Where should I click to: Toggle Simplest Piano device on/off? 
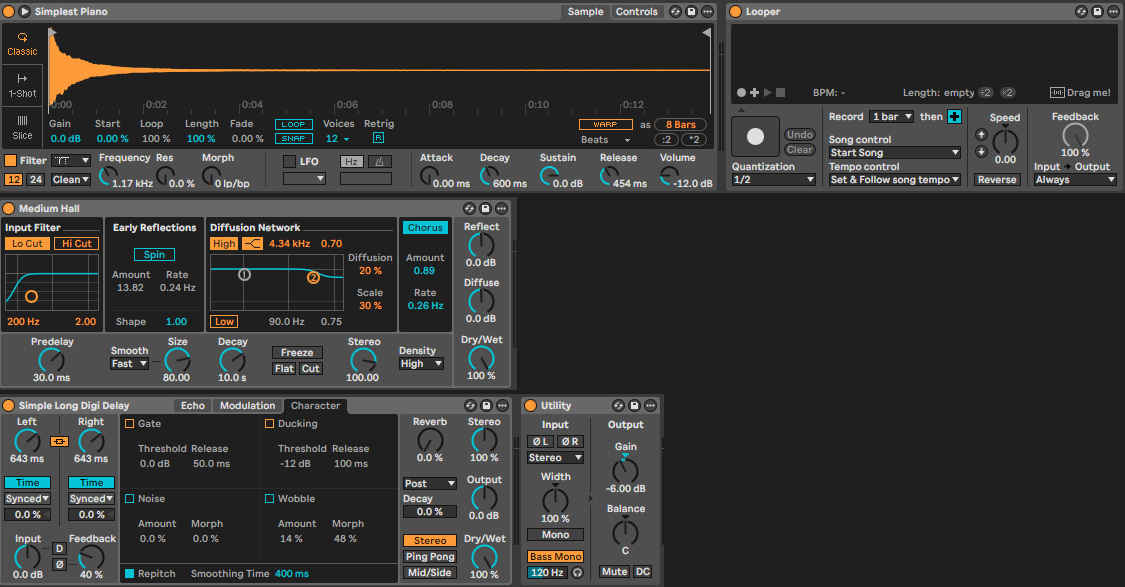(9, 11)
